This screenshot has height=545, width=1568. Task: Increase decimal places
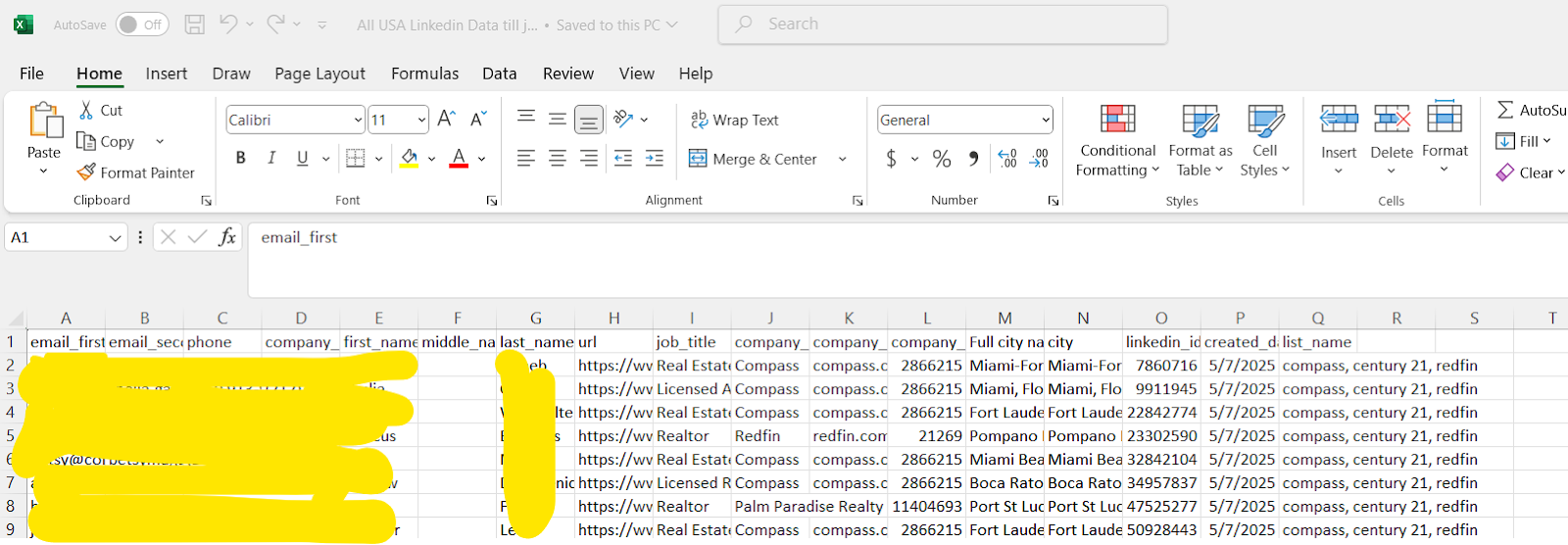tap(1007, 158)
